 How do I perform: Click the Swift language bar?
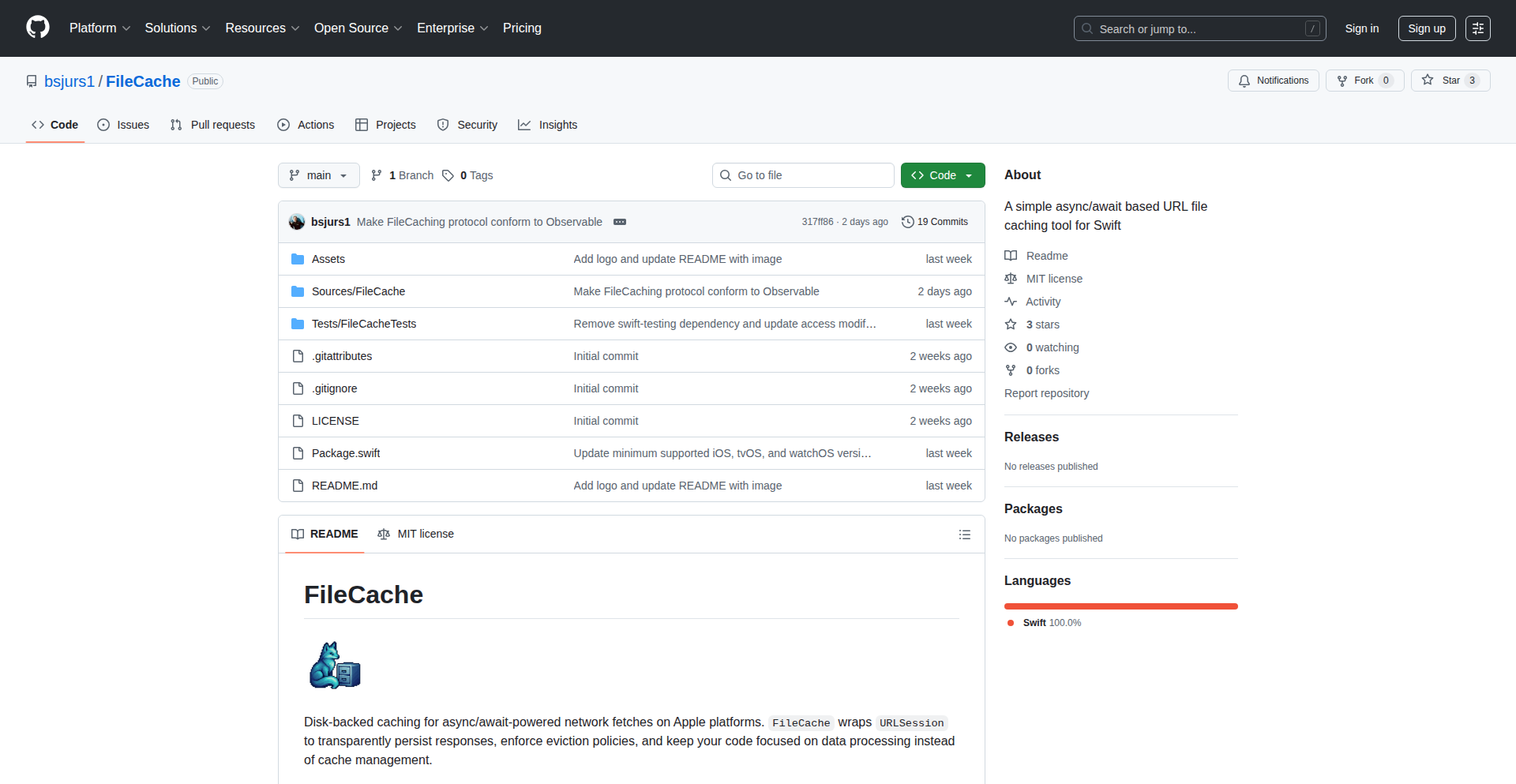1120,606
